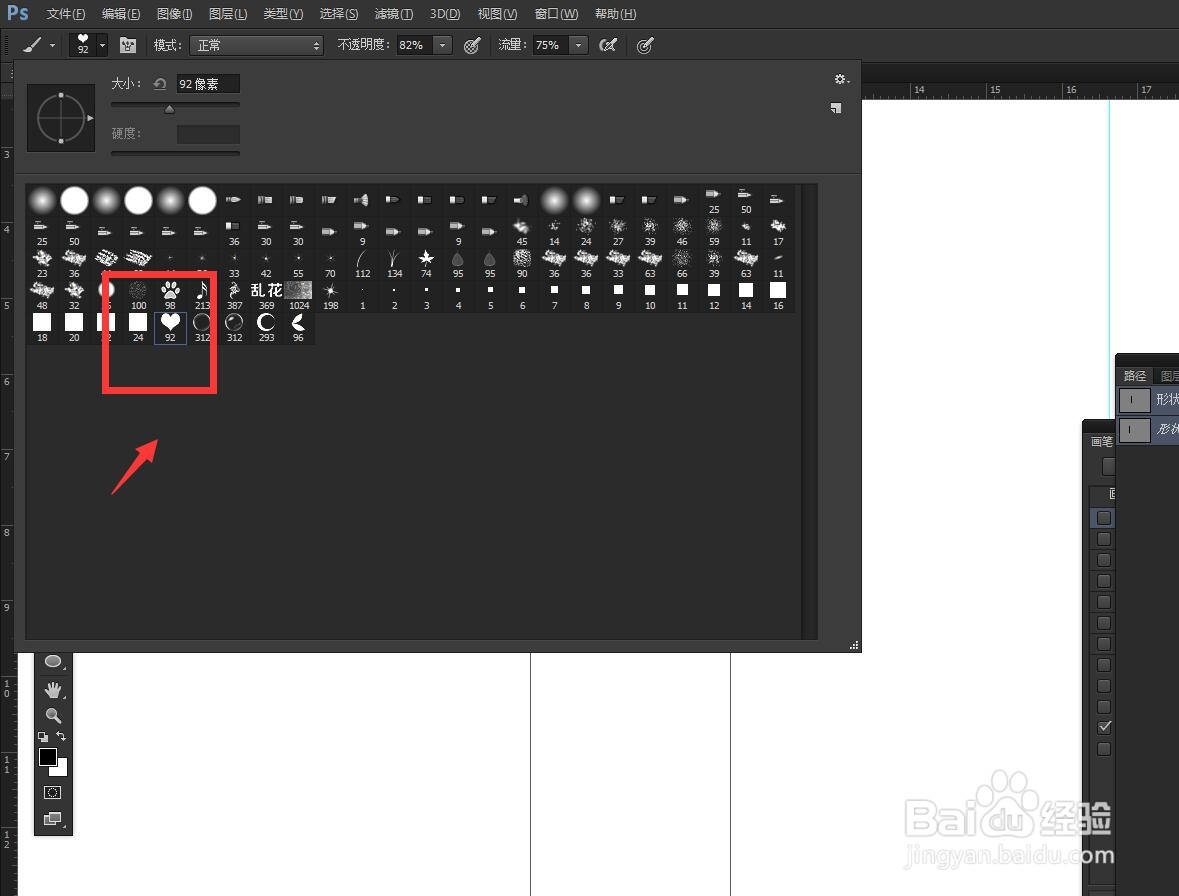Open the 文件 menu
1179x896 pixels.
point(65,14)
